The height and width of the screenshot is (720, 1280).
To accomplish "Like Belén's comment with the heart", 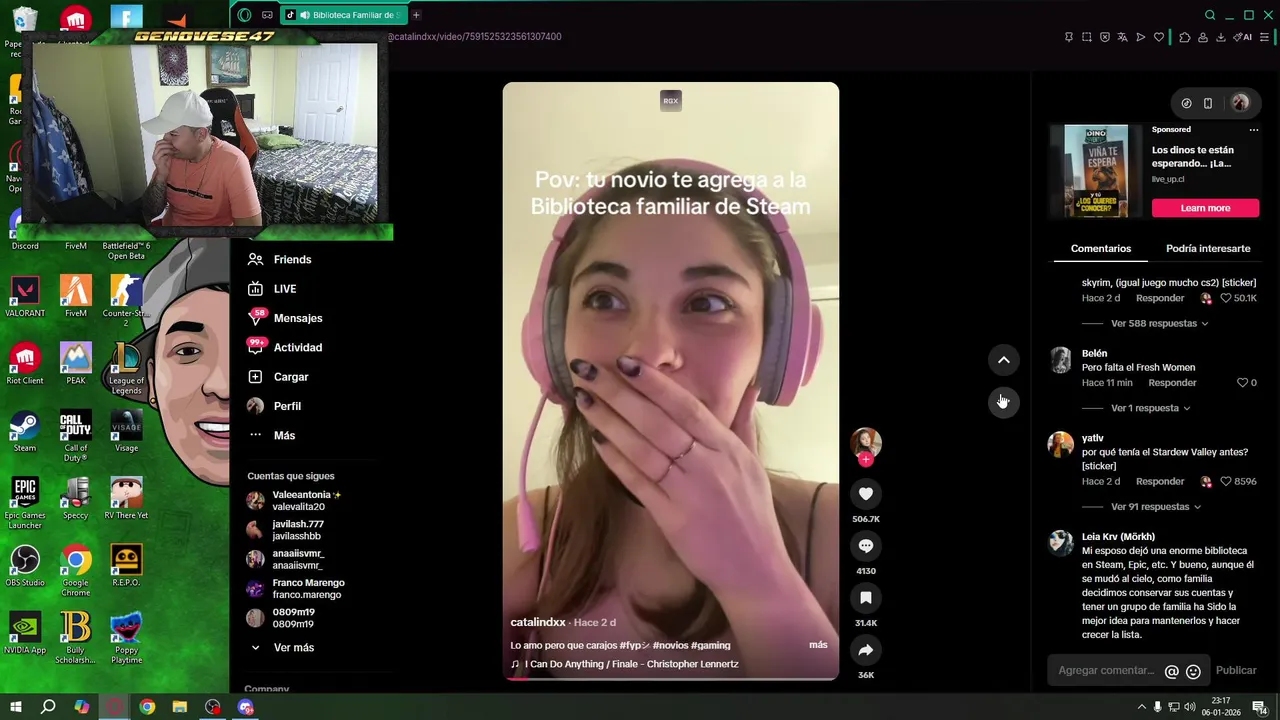I will point(1243,383).
